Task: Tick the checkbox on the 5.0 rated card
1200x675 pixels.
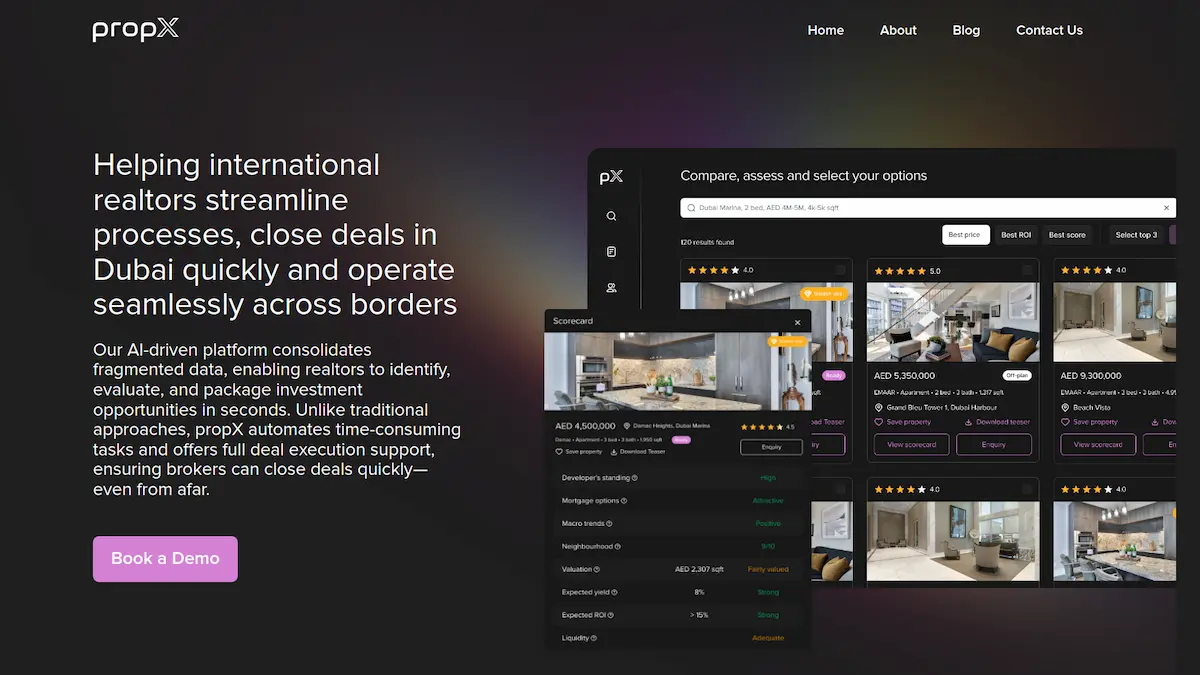Action: [x=1027, y=270]
